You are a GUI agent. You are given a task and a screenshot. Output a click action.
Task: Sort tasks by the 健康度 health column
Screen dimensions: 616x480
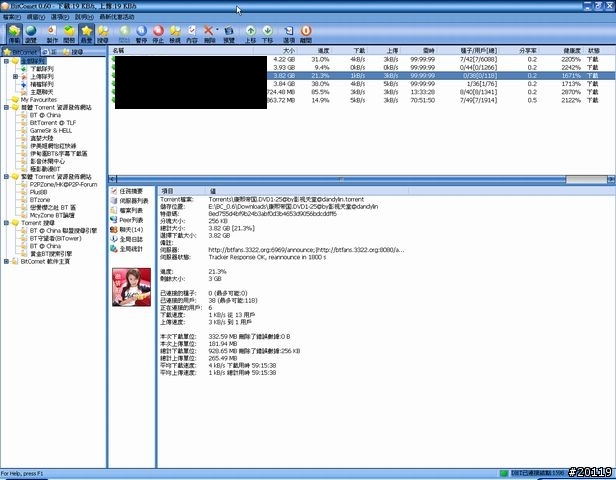(x=562, y=51)
